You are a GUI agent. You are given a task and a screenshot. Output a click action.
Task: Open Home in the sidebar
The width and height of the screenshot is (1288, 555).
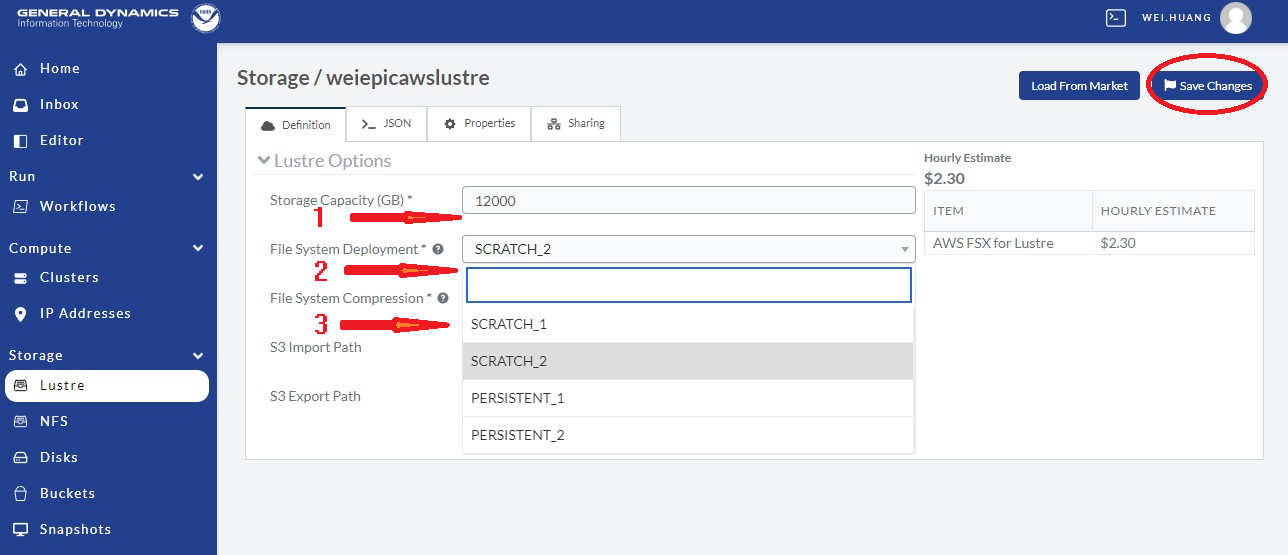[60, 69]
